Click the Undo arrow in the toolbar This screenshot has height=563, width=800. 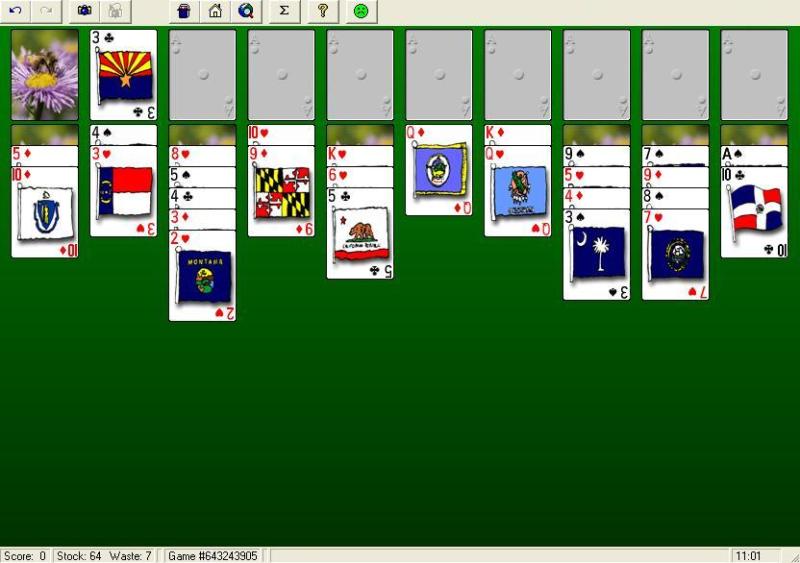[x=15, y=11]
